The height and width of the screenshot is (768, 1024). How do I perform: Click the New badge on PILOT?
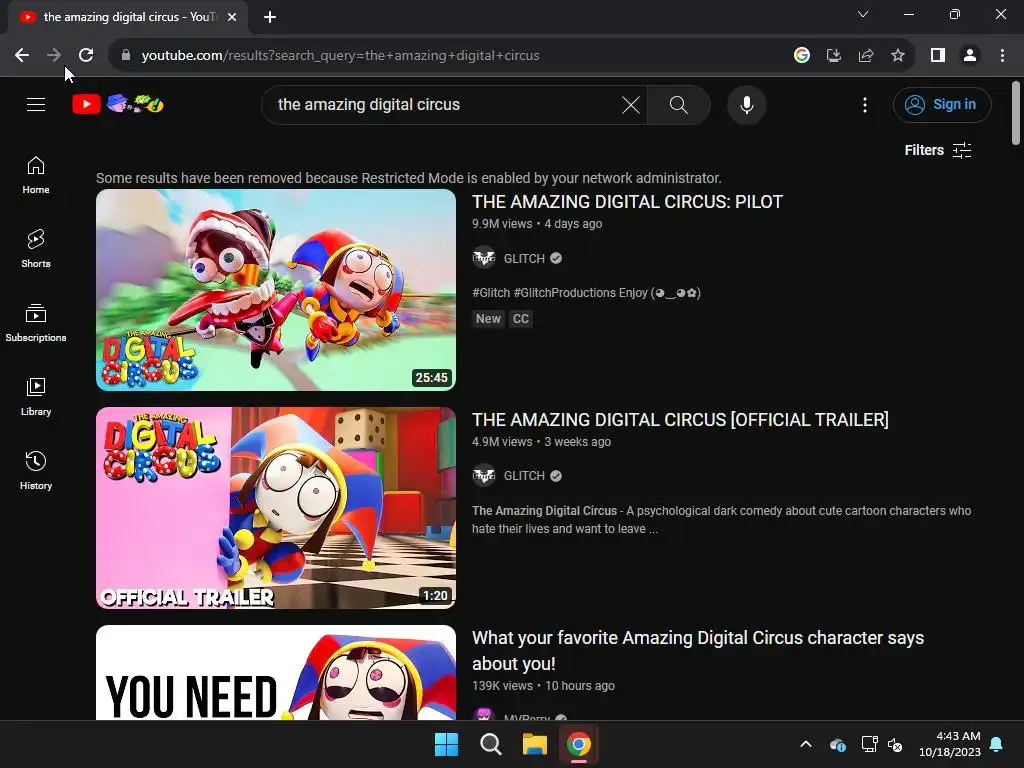pos(488,319)
